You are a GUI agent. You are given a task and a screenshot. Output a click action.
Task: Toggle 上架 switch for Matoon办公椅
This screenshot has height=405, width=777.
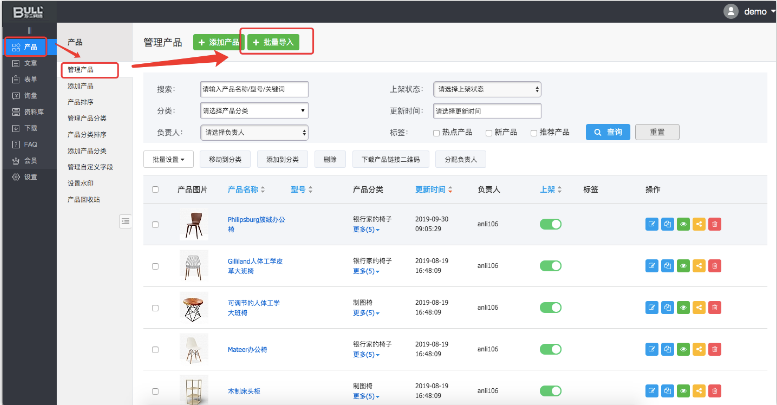pos(551,349)
